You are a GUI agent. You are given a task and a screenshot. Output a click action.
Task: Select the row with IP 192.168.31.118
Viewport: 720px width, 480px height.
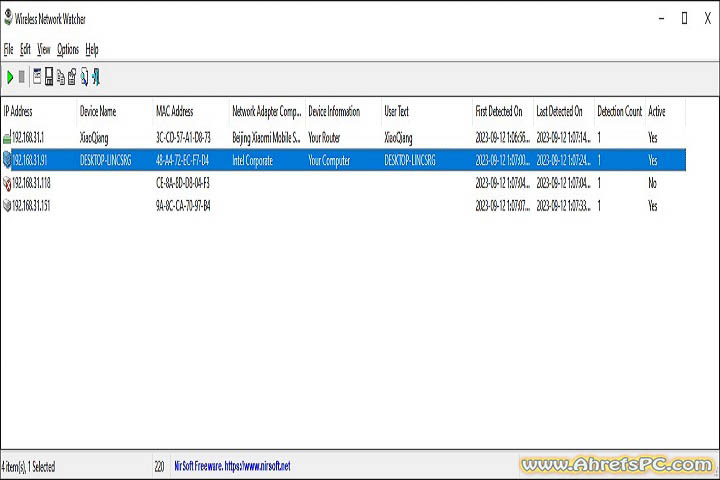click(343, 183)
